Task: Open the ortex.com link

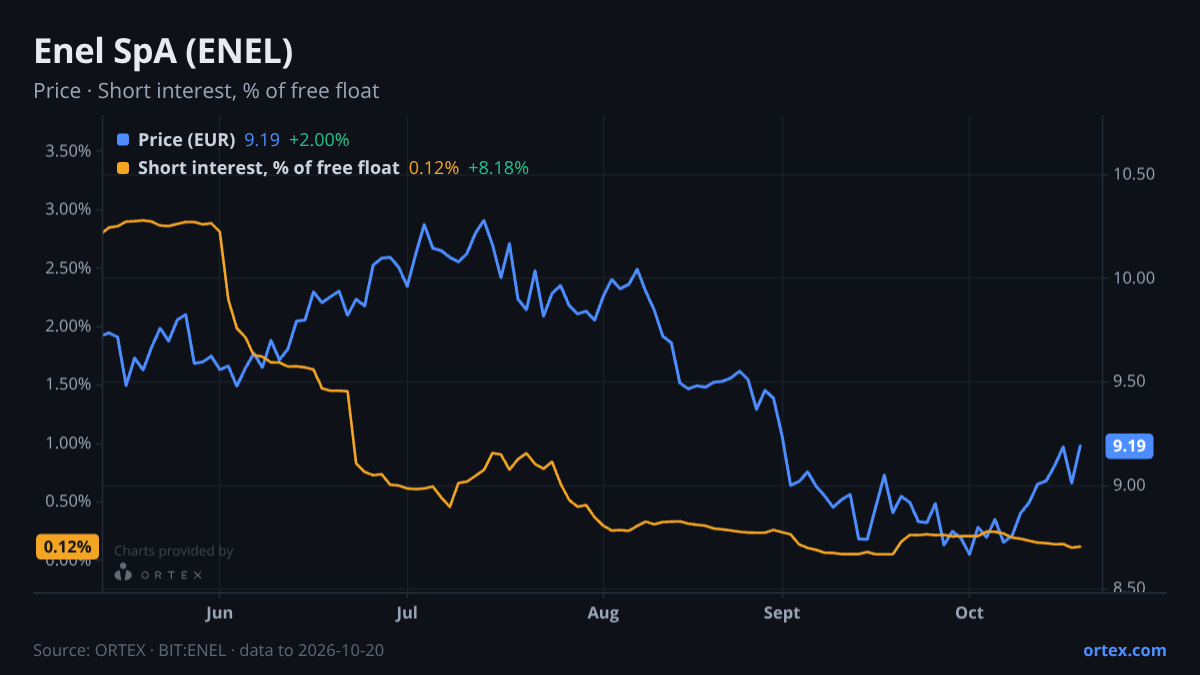Action: pos(1125,650)
